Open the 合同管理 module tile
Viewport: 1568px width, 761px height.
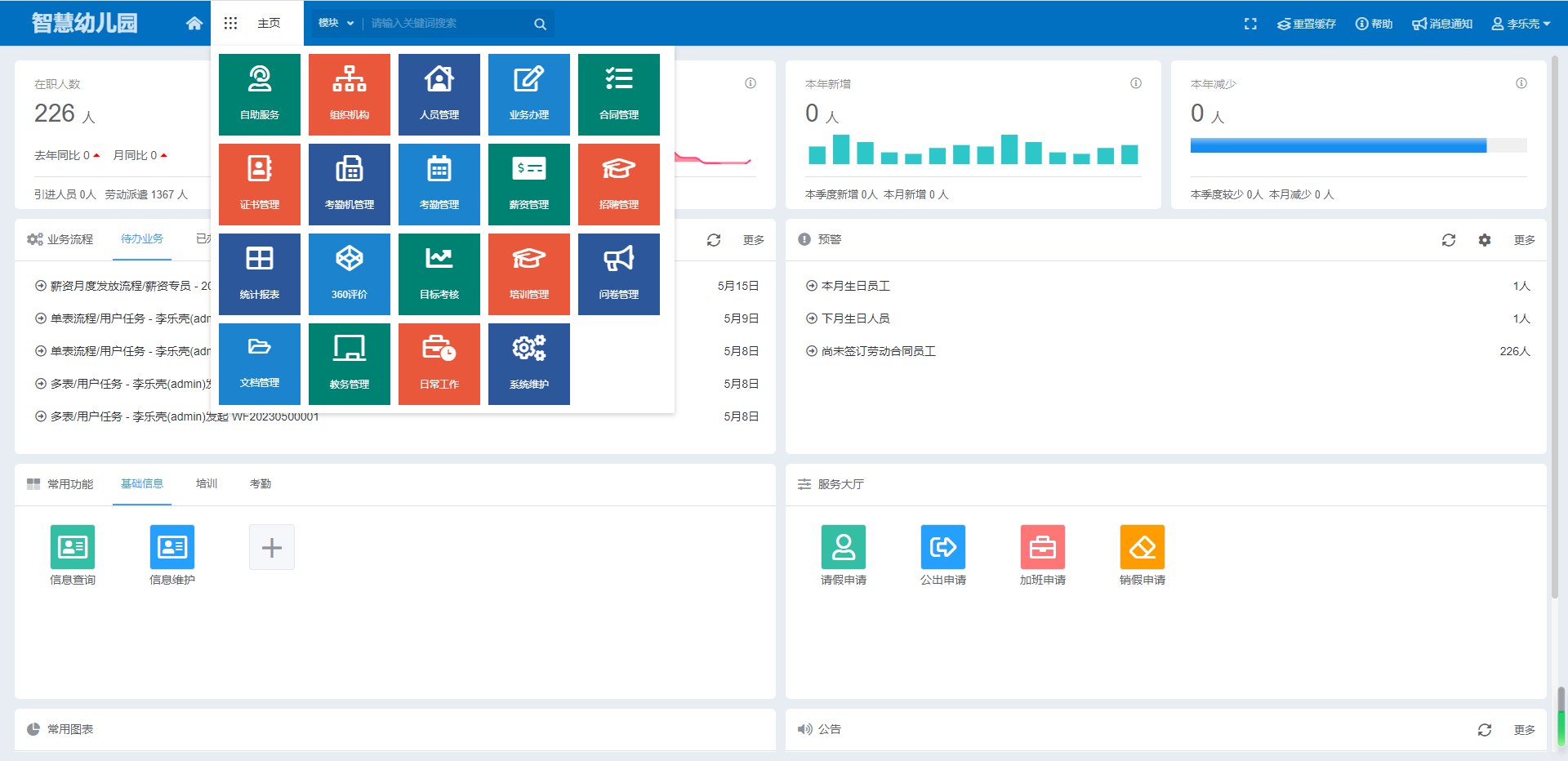pos(619,95)
